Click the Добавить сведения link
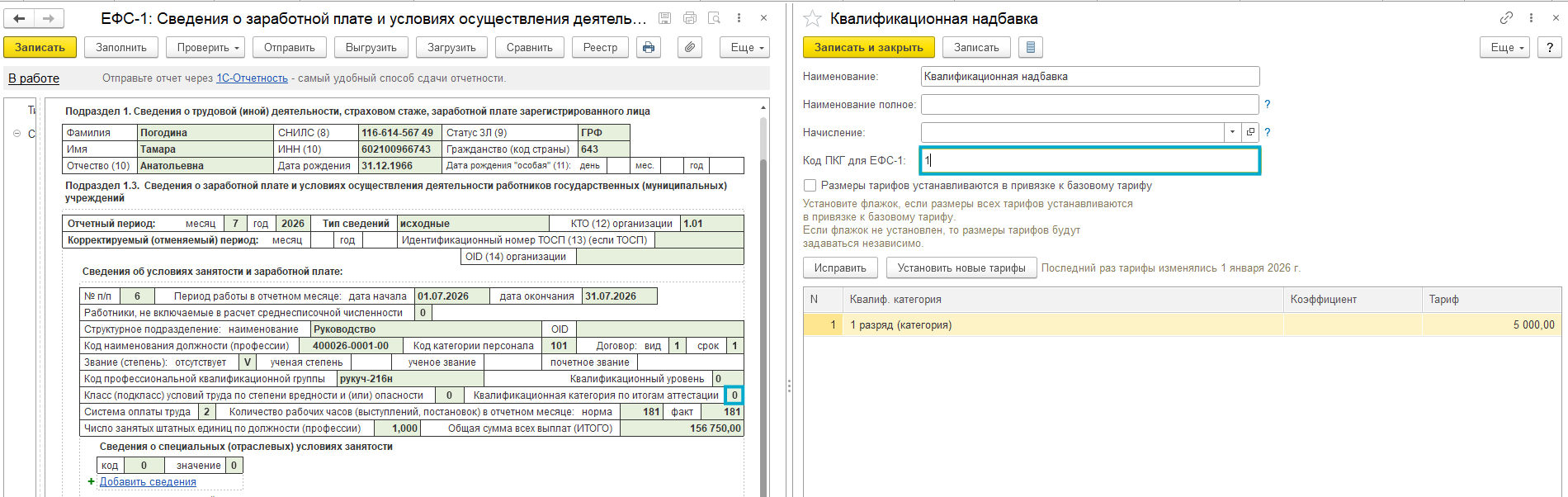 click(148, 481)
